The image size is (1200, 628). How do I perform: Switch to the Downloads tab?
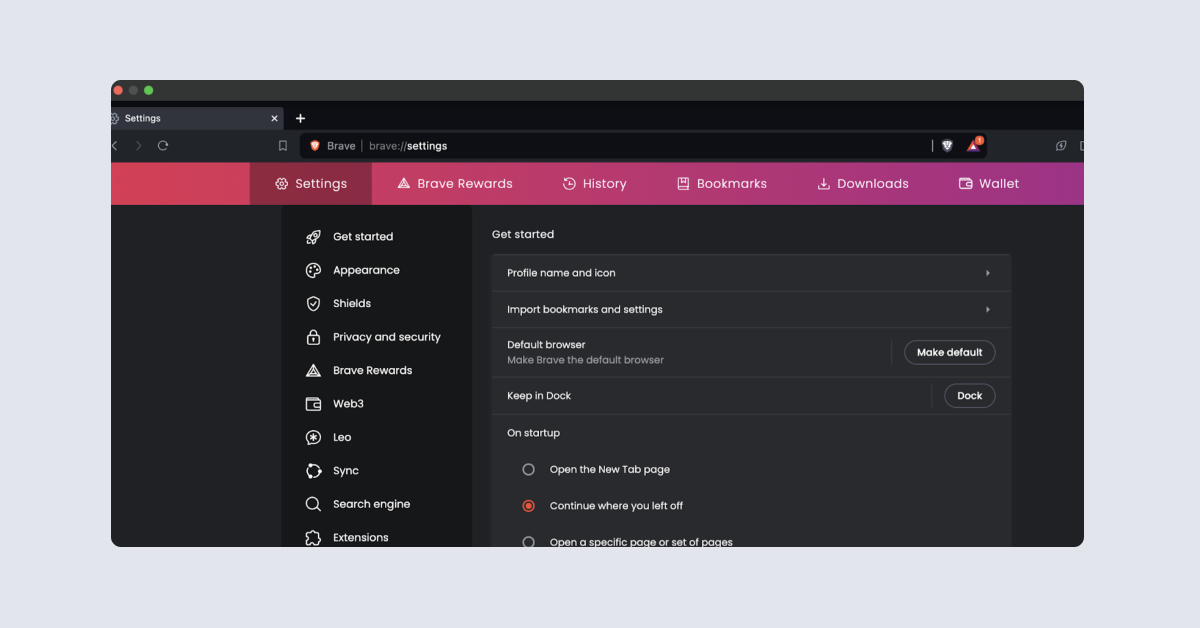[x=862, y=184]
